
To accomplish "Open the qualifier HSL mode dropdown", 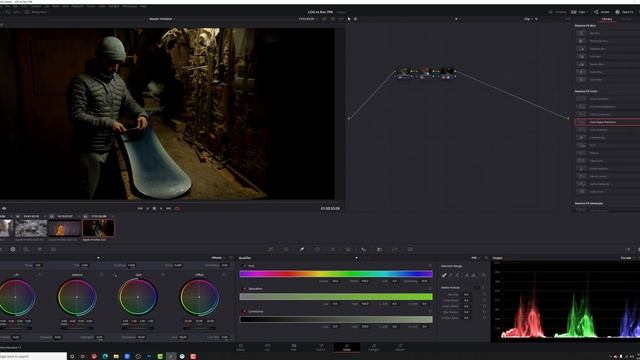I will click(x=475, y=258).
